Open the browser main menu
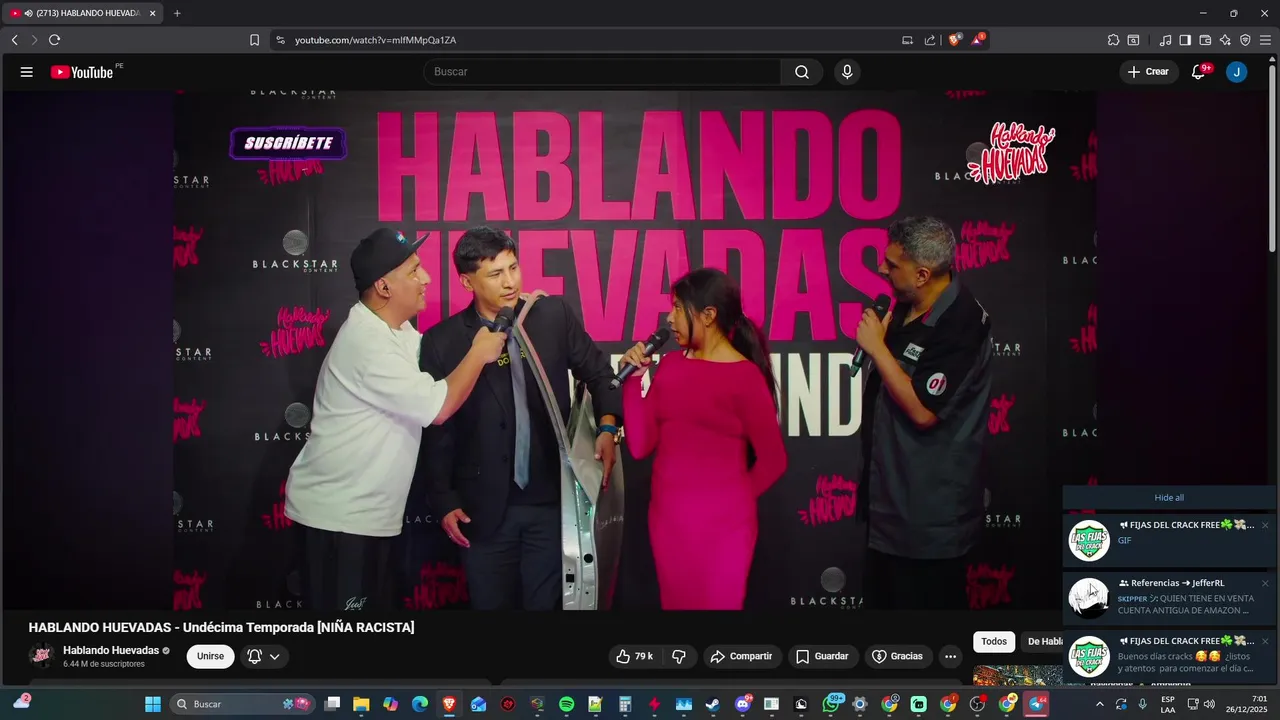This screenshot has width=1280, height=720. [1265, 40]
